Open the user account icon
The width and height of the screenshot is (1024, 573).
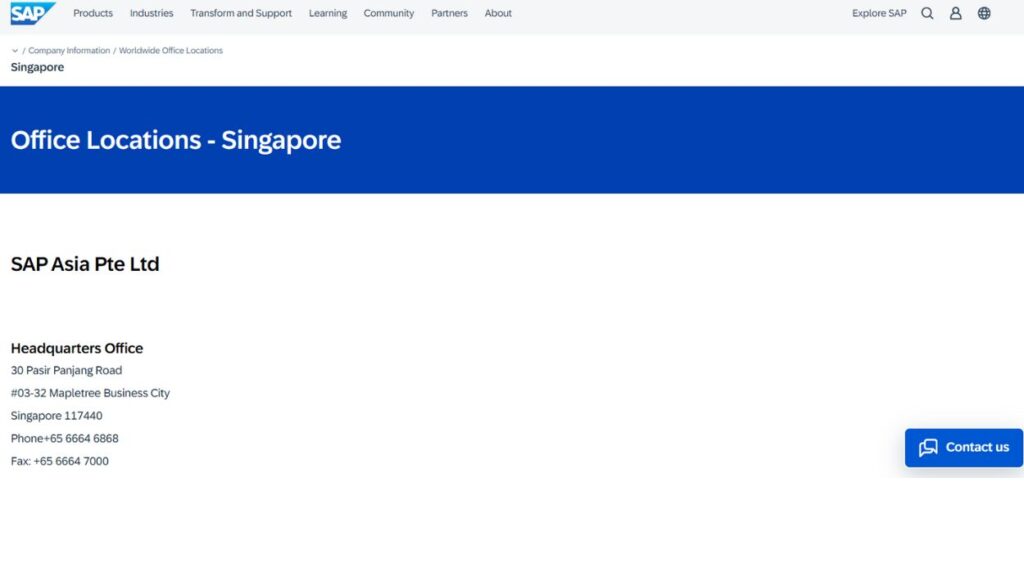955,13
